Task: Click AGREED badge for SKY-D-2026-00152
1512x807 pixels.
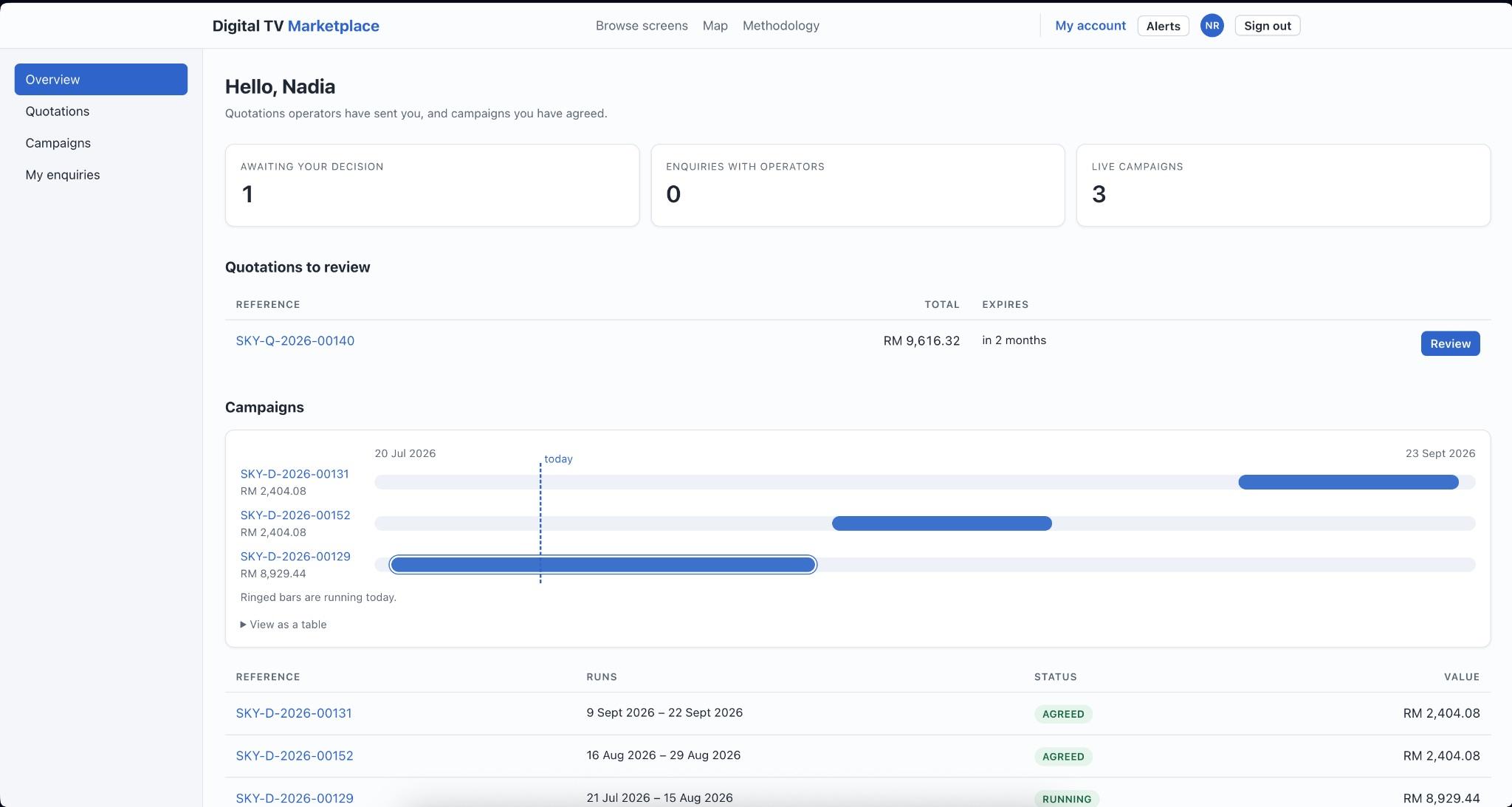Action: click(x=1063, y=757)
